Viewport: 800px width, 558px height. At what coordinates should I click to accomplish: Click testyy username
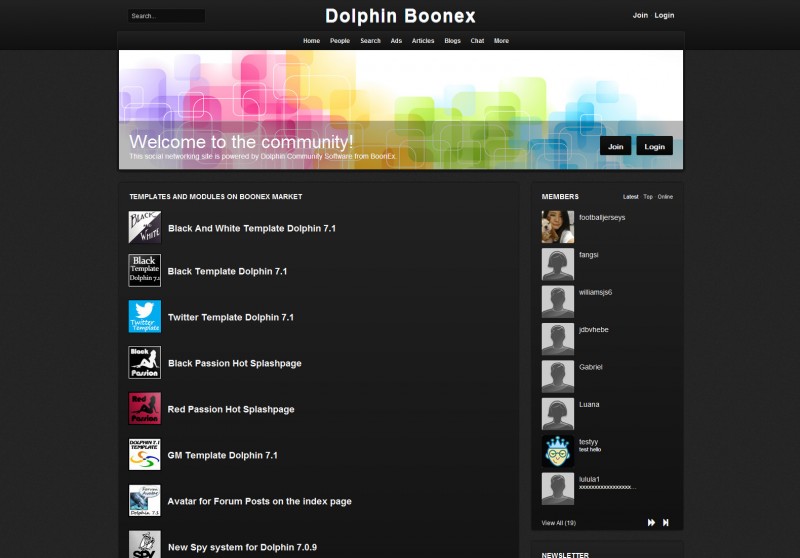pos(588,442)
